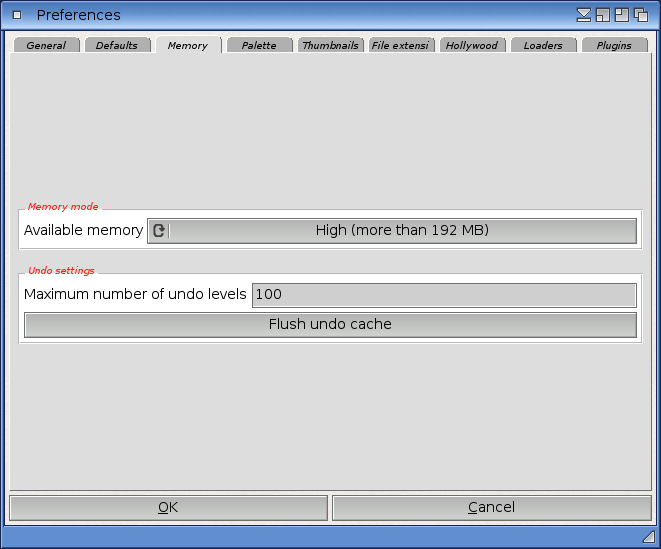Switch to the Hollywood tab

[472, 45]
